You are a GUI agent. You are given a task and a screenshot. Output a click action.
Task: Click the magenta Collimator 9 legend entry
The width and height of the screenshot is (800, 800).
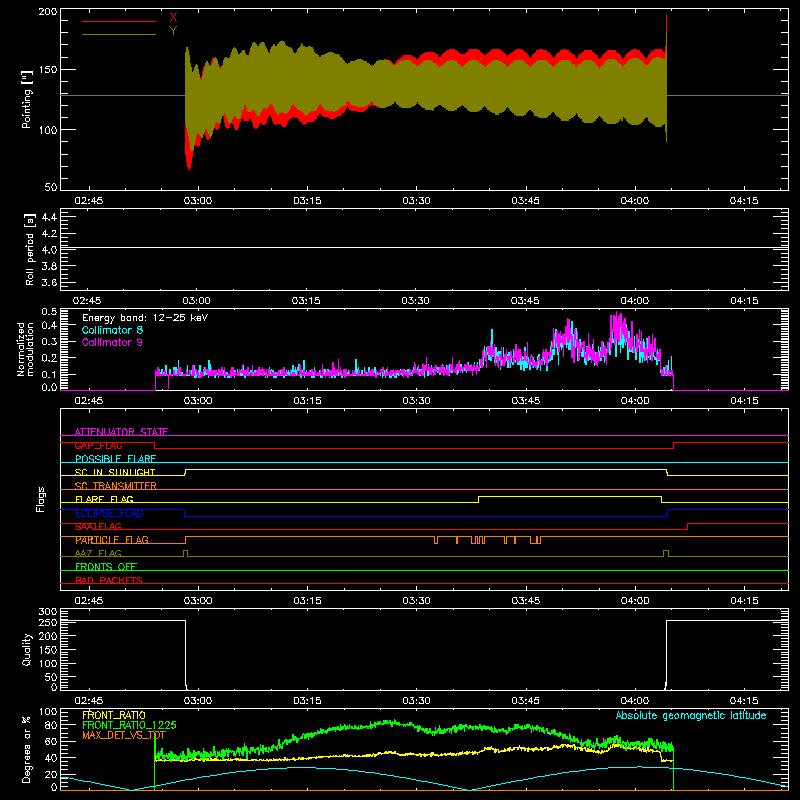click(x=112, y=342)
